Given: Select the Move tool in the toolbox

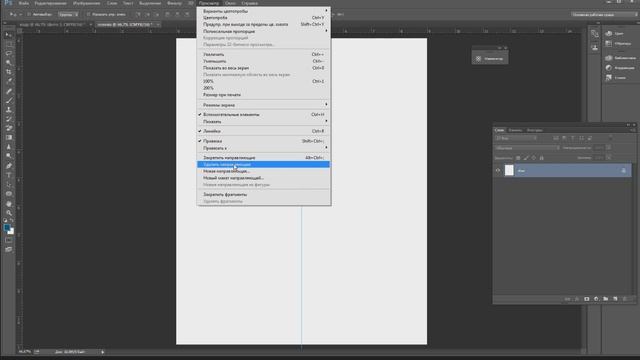Looking at the screenshot, I should point(9,35).
